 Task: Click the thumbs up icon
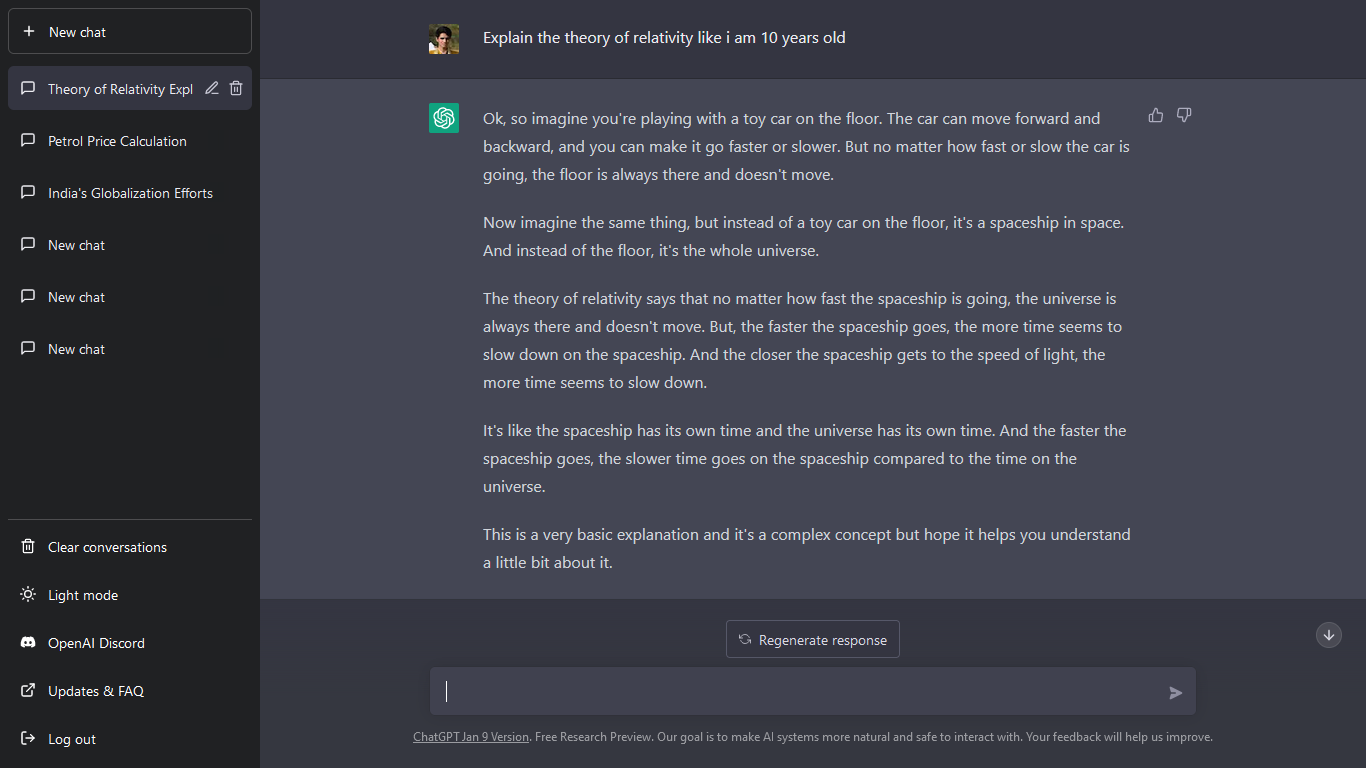(x=1156, y=116)
